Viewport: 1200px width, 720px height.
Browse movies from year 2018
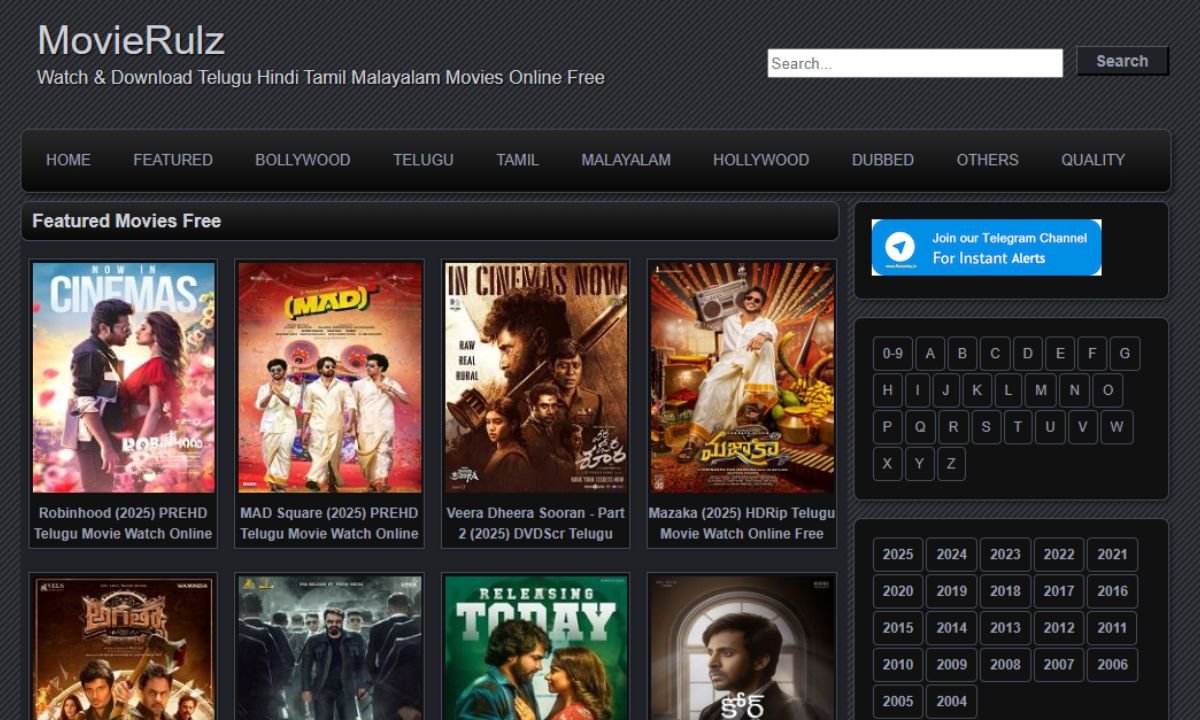(x=1005, y=591)
